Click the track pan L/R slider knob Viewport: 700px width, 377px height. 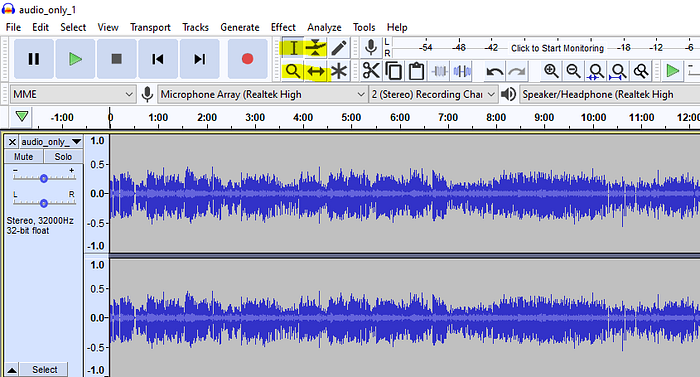pos(43,204)
